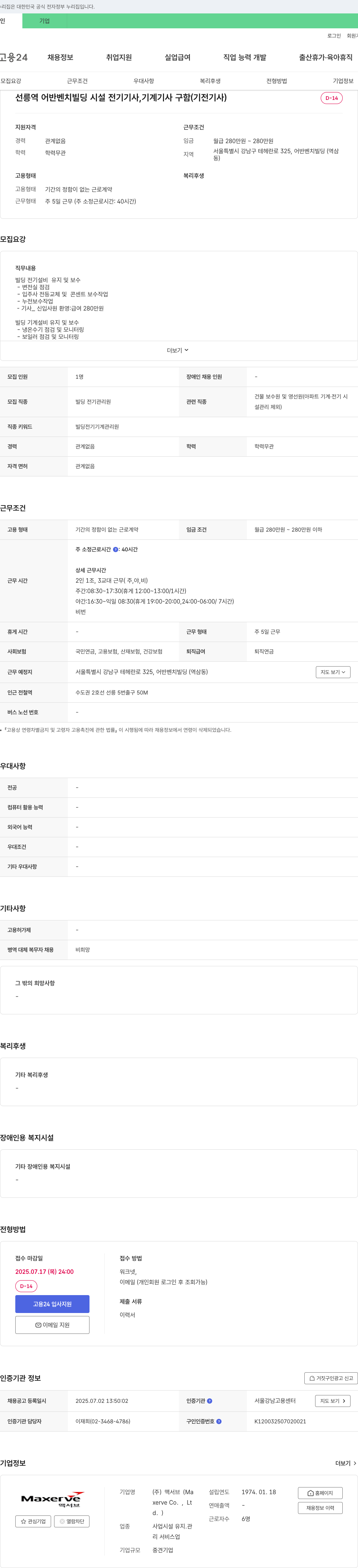Screen dimensions: 358x1568
Task: Click the D-14 badge under 접수 마감일
Action: (x=26, y=1286)
